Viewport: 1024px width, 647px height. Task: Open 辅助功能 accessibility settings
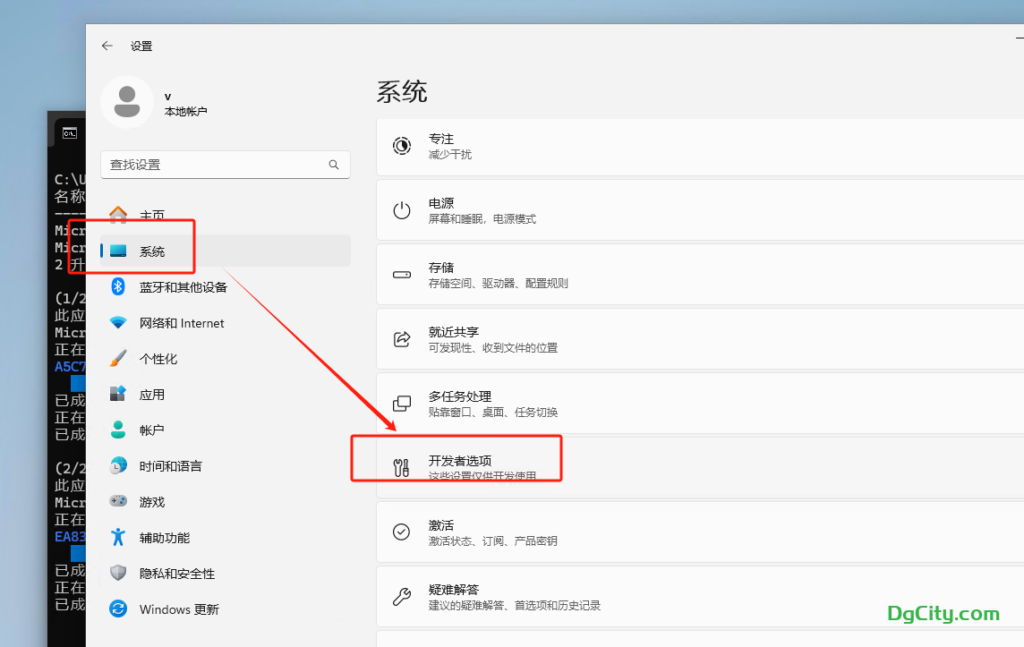(x=164, y=538)
